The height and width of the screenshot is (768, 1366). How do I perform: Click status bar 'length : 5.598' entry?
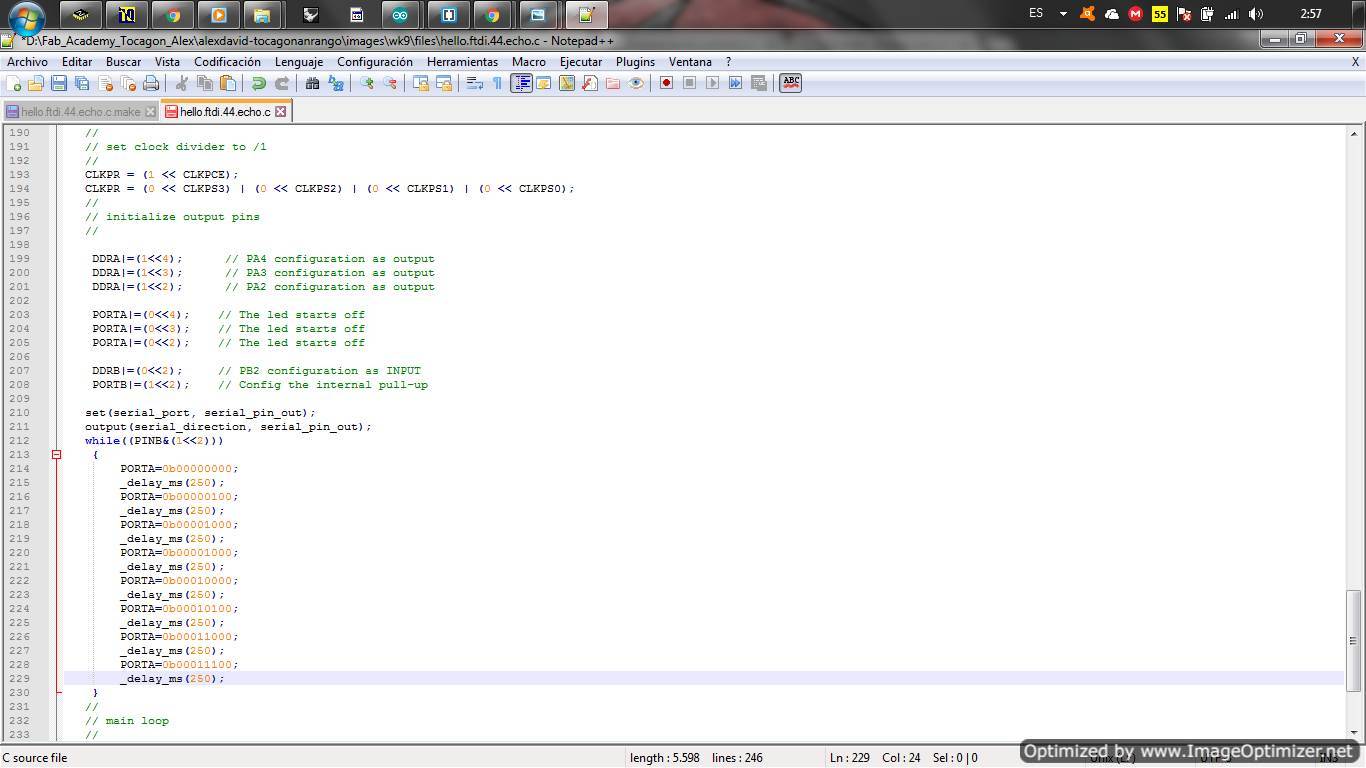point(664,758)
